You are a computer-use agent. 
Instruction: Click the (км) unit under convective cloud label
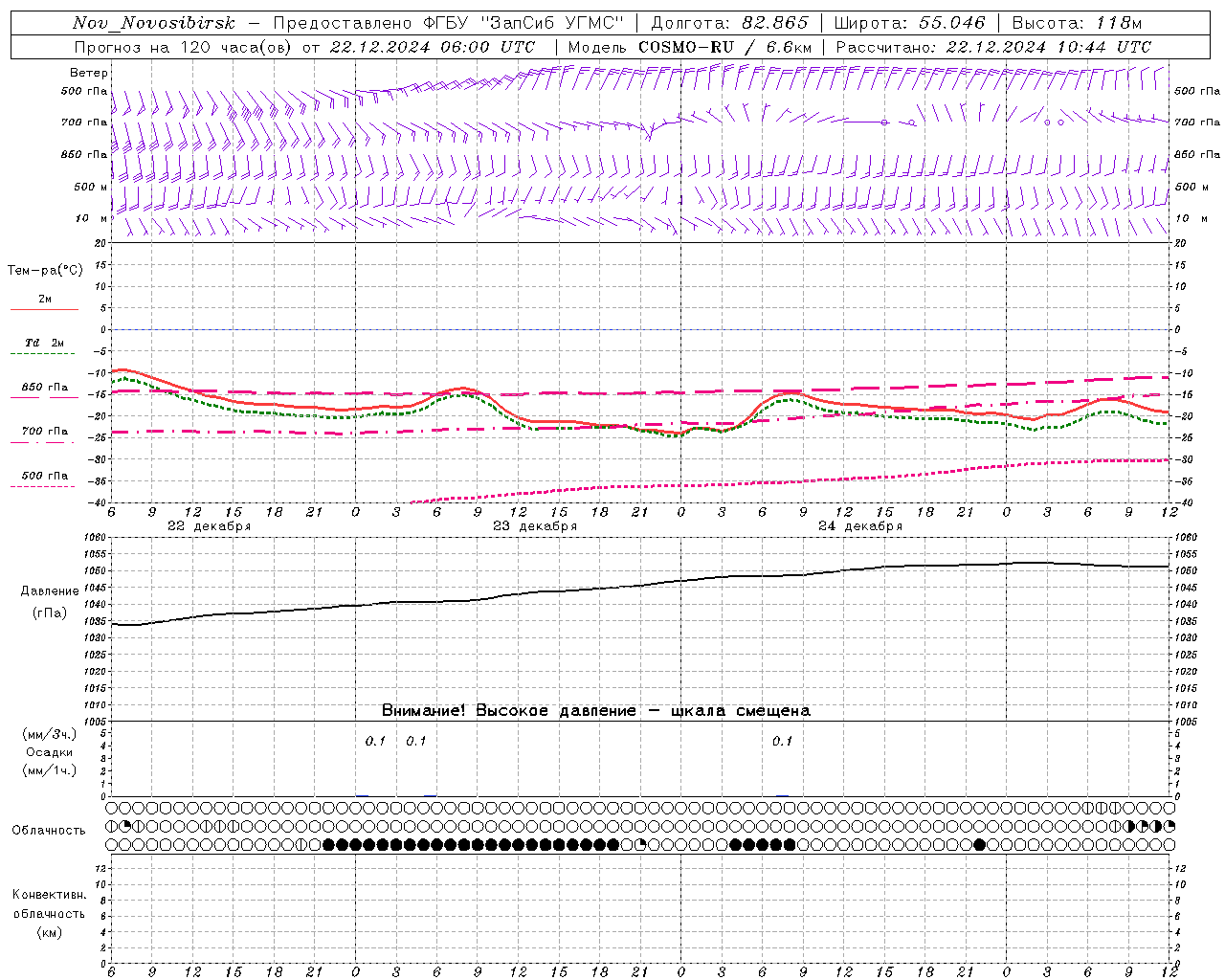click(50, 932)
